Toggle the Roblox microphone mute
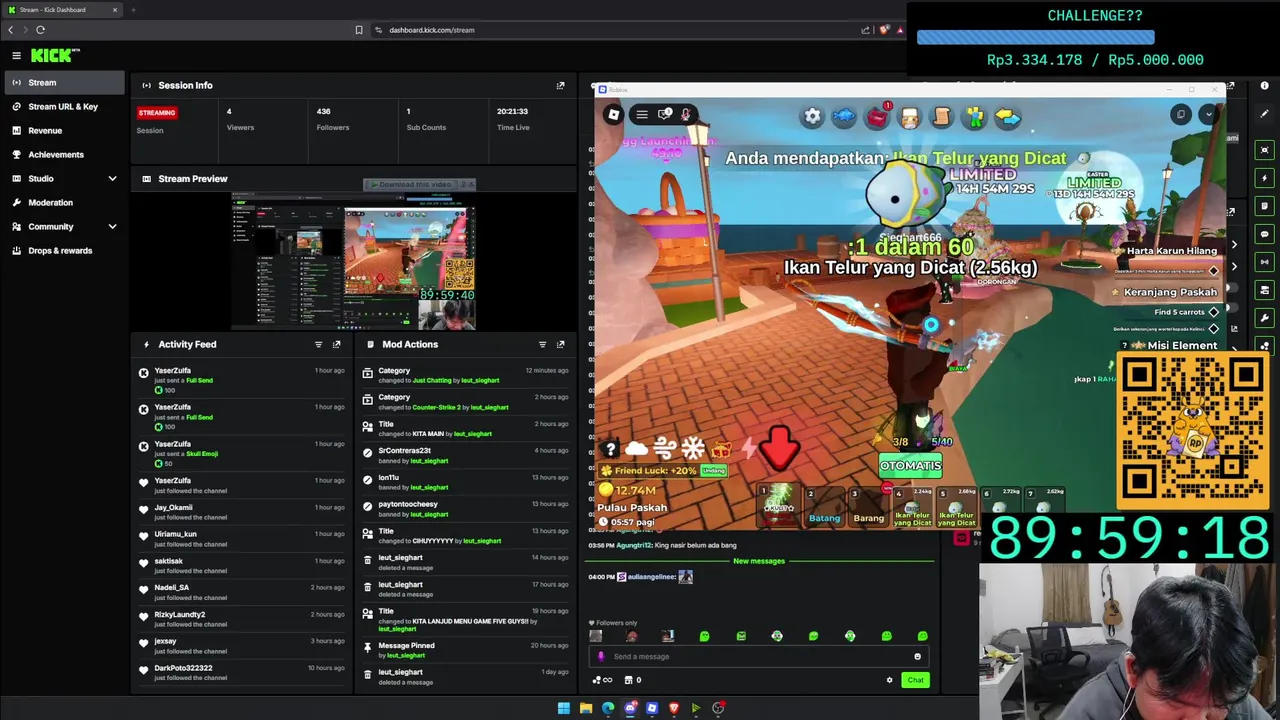This screenshot has height=720, width=1280. click(x=686, y=115)
